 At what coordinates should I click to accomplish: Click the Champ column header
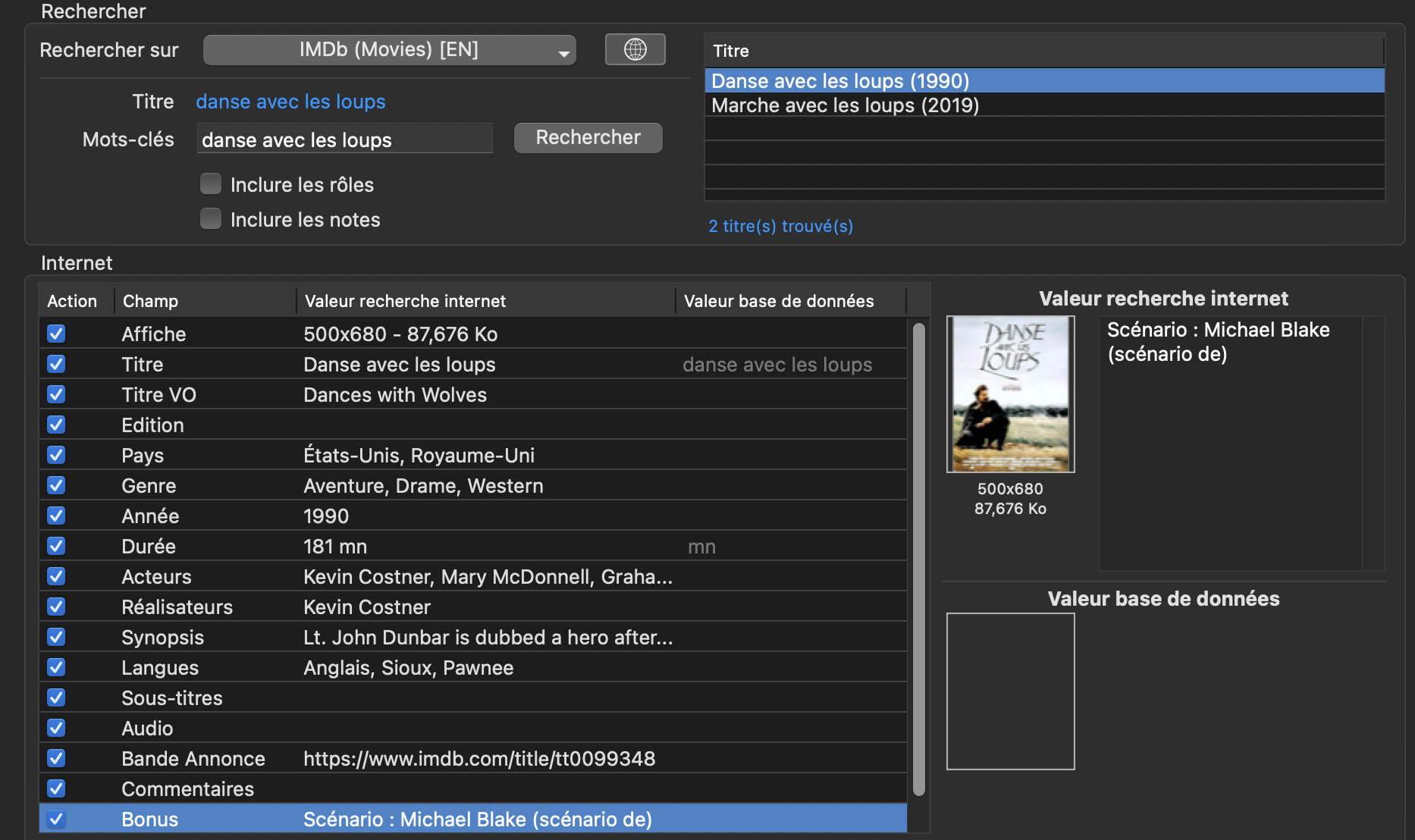pos(150,301)
